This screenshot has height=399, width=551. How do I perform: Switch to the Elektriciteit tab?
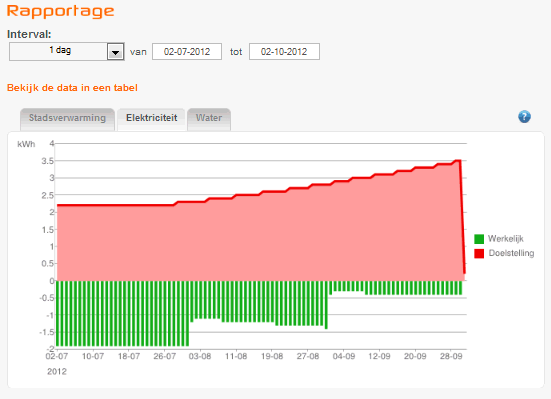(x=151, y=119)
